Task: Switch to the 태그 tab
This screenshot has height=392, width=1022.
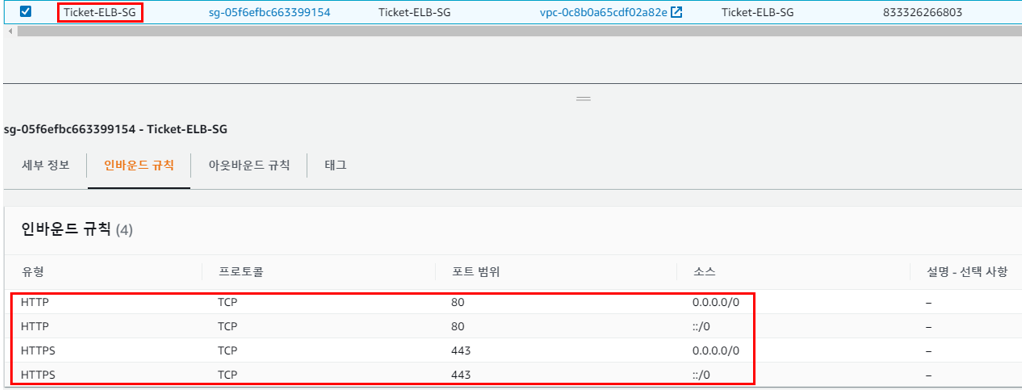Action: click(x=335, y=165)
